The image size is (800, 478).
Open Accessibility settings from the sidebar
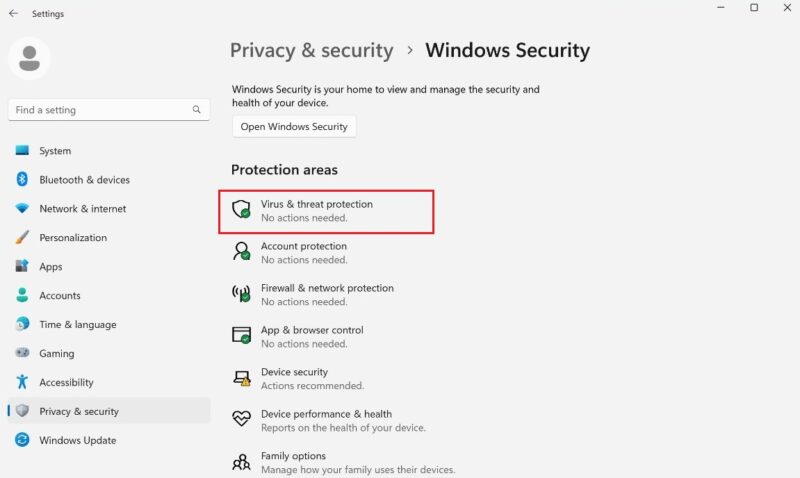(66, 382)
